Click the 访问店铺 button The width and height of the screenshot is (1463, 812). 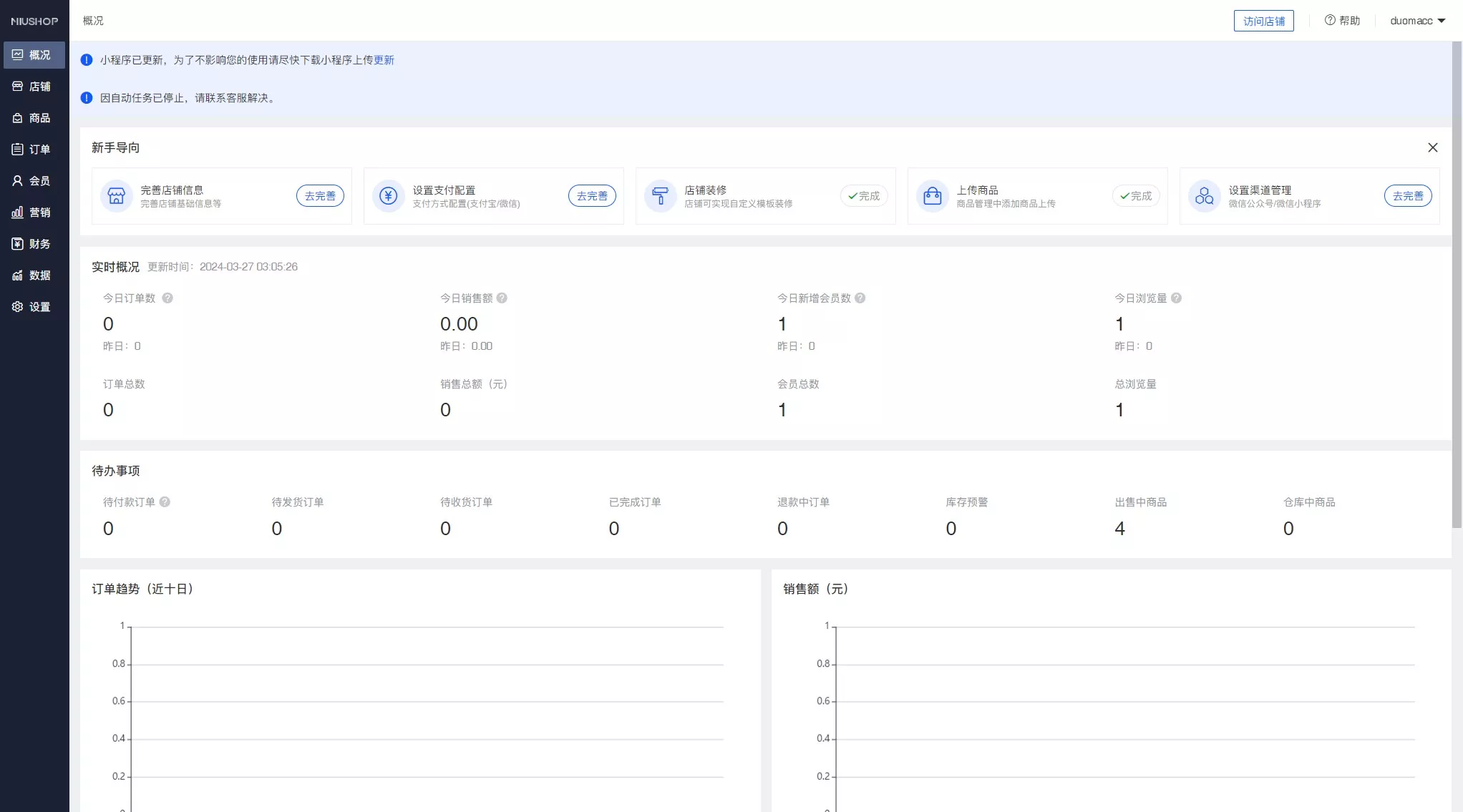1263,21
